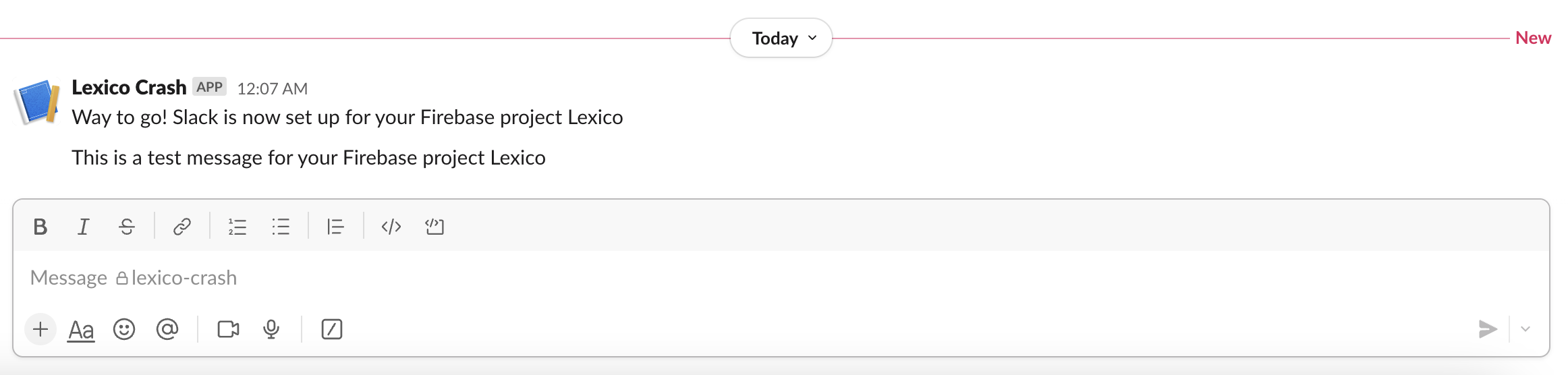Open the send options chevron
The image size is (1568, 375).
(1525, 329)
